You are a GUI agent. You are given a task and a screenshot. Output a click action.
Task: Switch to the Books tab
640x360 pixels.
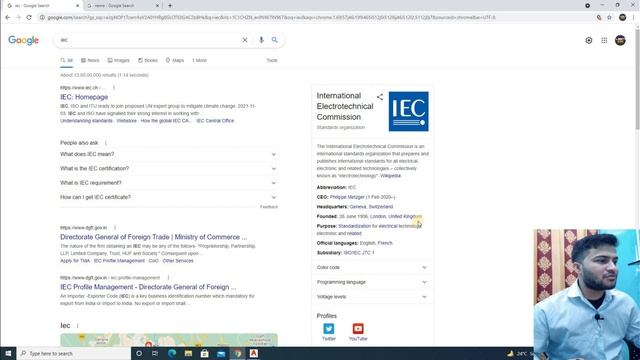click(x=148, y=60)
